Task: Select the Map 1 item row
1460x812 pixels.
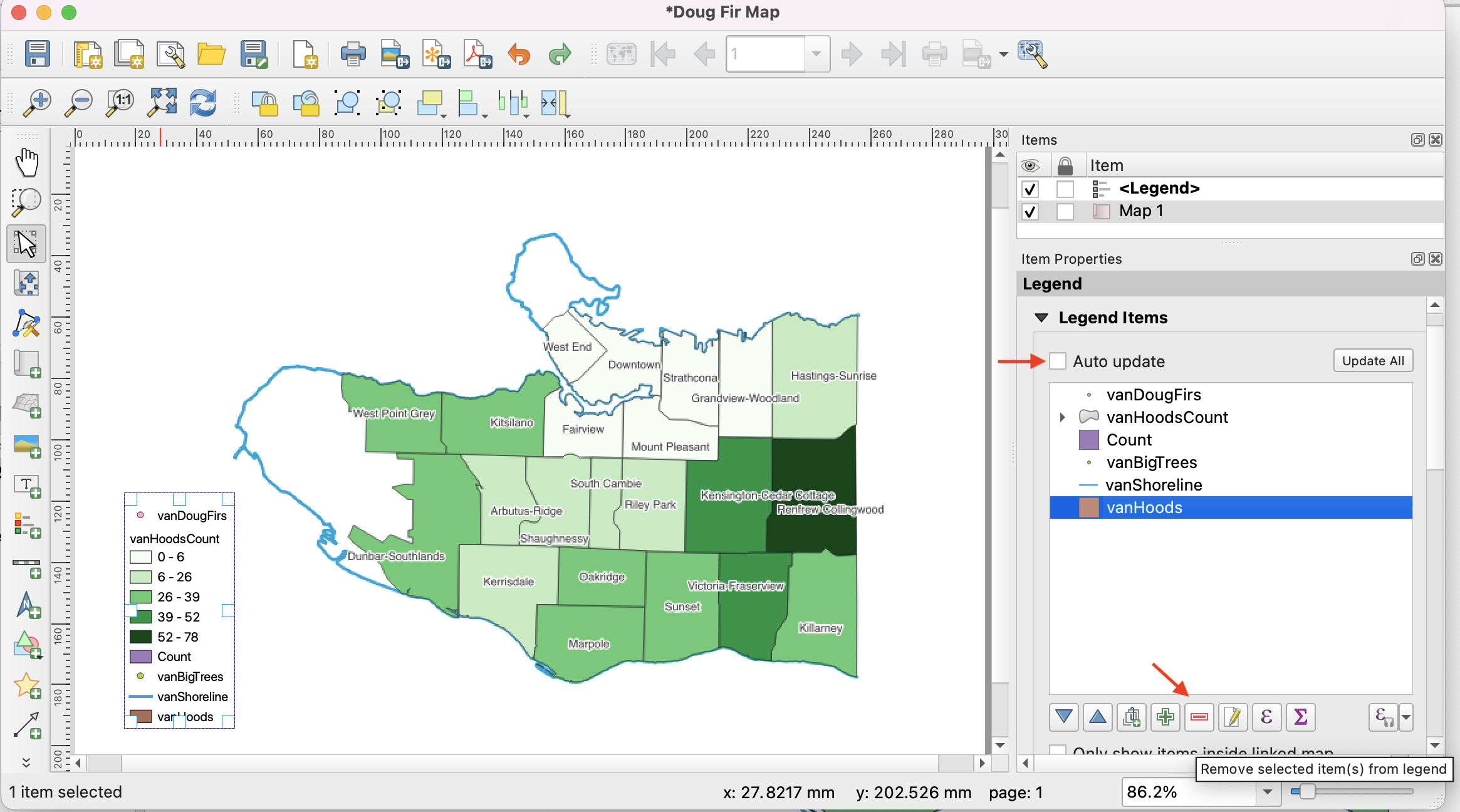Action: click(1140, 211)
